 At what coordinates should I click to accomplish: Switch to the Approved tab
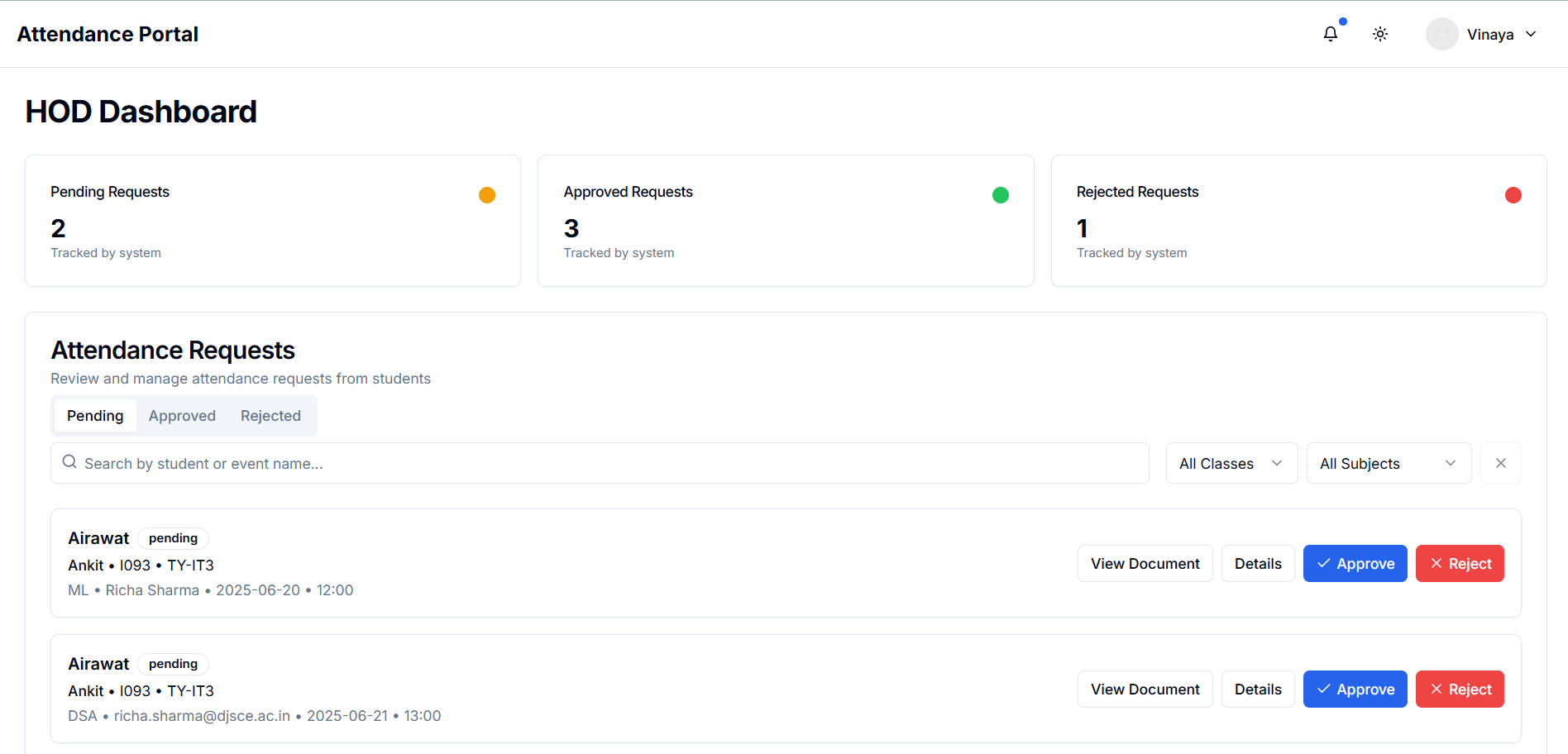tap(182, 416)
